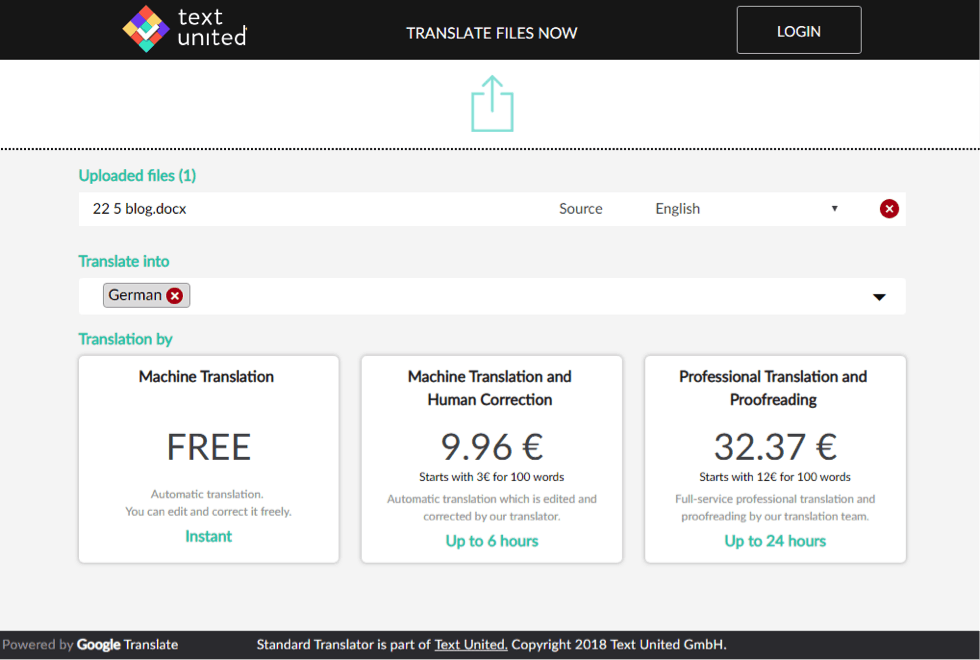
Task: Click the LOGIN button
Action: pyautogui.click(x=799, y=31)
